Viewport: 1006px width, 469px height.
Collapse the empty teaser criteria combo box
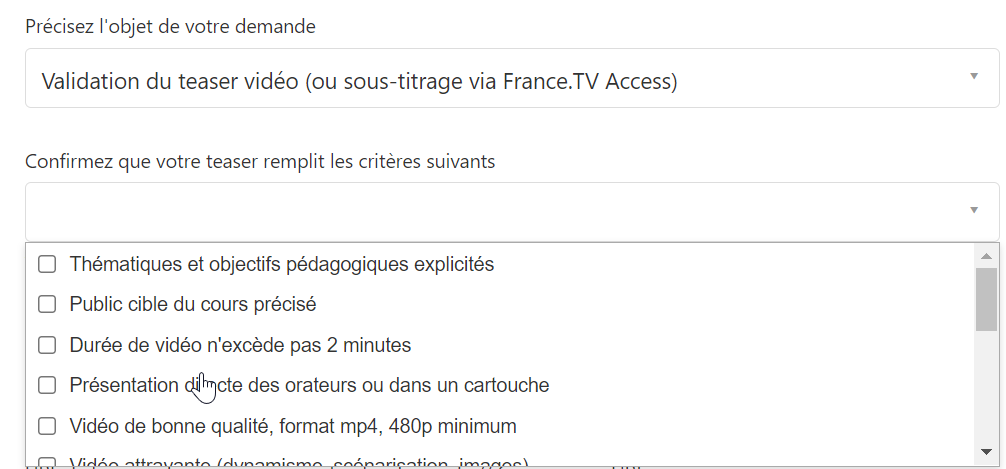[512, 212]
